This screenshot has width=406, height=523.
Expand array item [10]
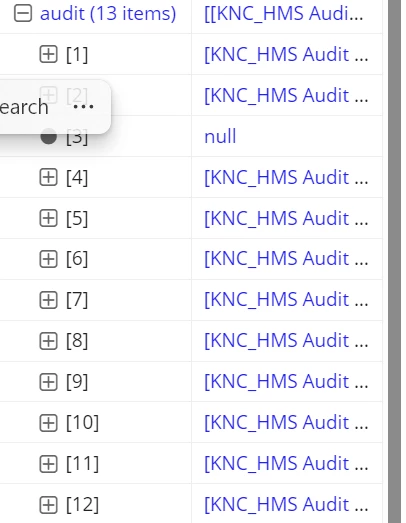click(48, 423)
